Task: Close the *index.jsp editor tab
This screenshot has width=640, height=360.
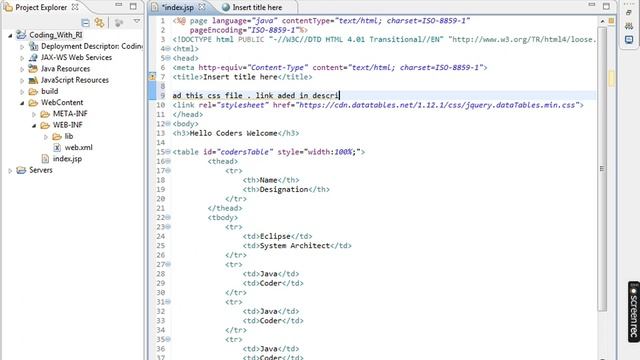Action: coord(202,7)
